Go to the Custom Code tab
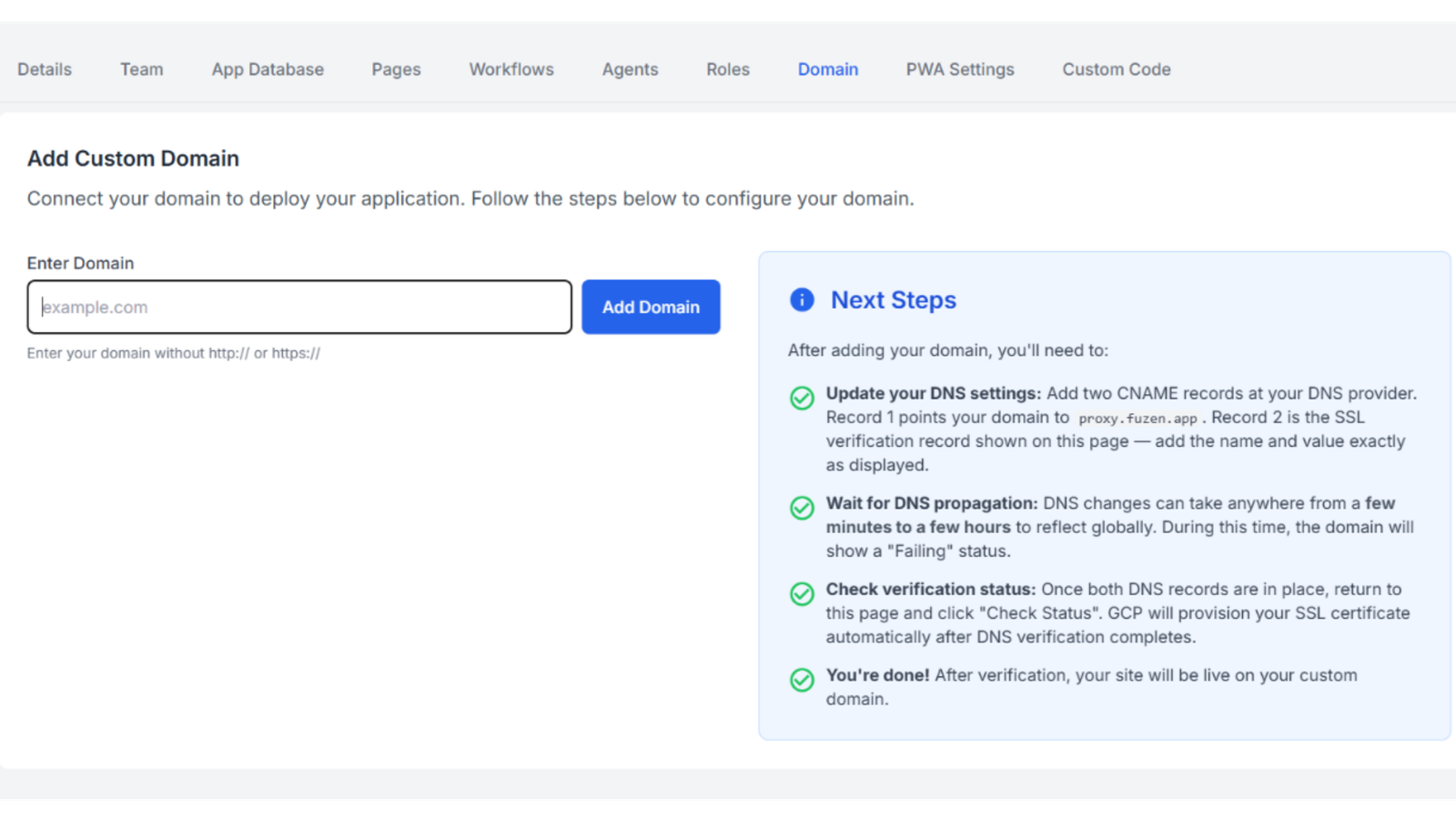The height and width of the screenshot is (819, 1456). (x=1117, y=69)
